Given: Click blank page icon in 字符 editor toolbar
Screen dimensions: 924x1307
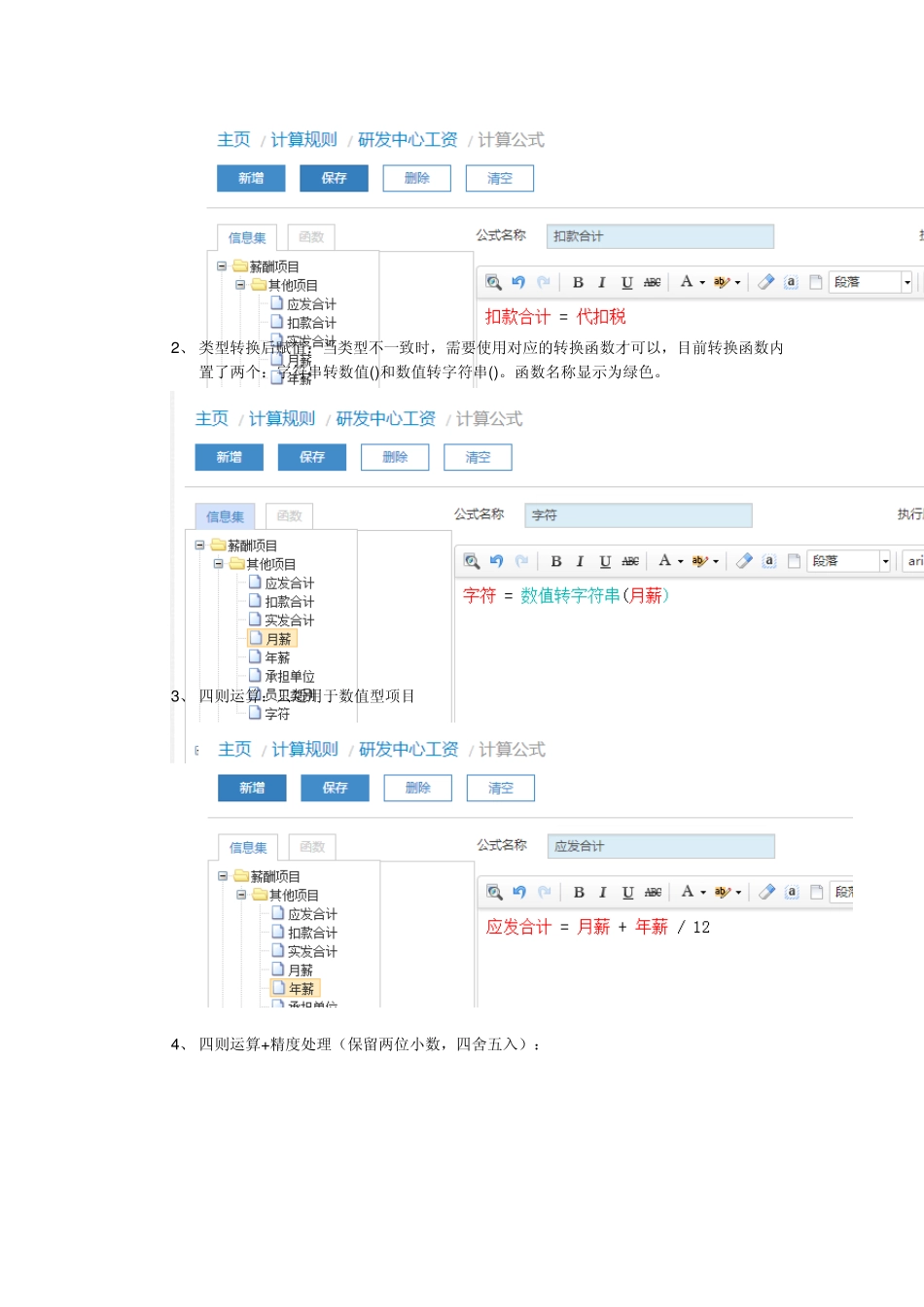Looking at the screenshot, I should tap(795, 561).
